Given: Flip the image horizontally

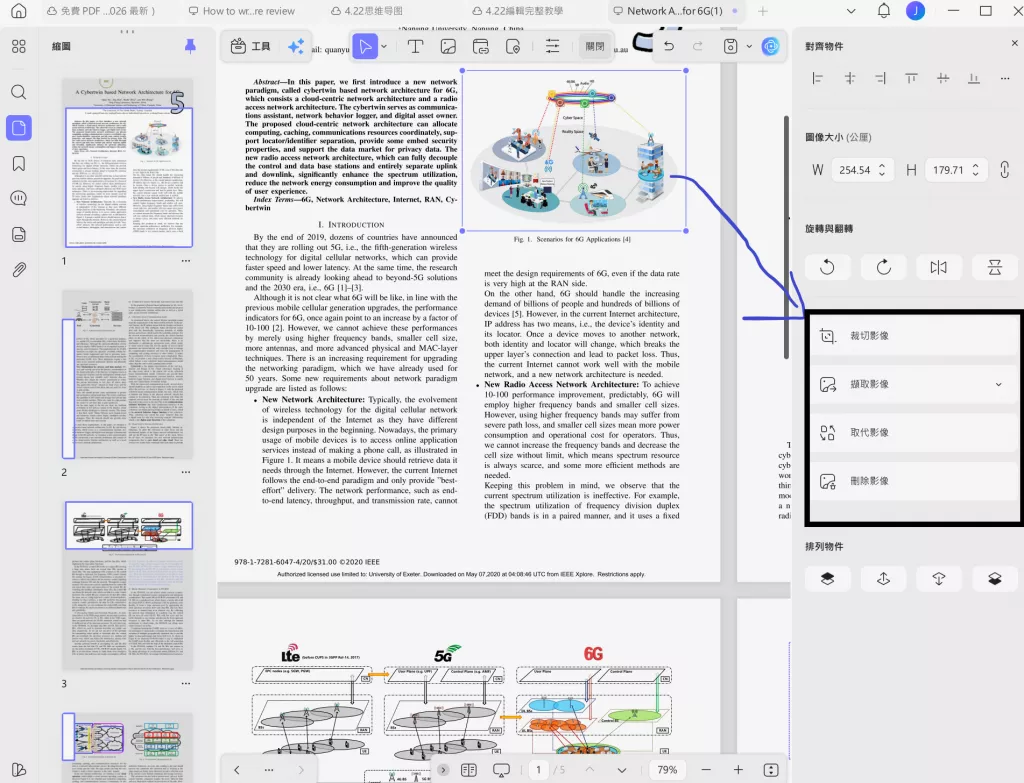Looking at the screenshot, I should (x=938, y=267).
